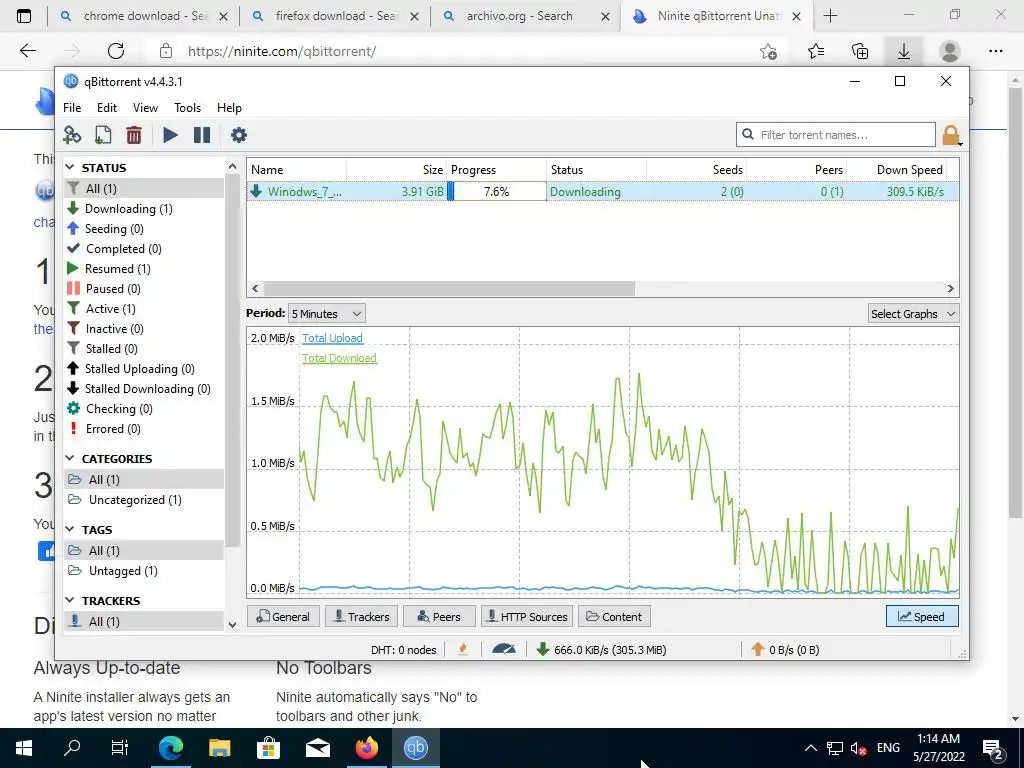Viewport: 1024px width, 768px height.
Task: Click the Add Torrent Link toolbar icon
Action: pos(72,135)
